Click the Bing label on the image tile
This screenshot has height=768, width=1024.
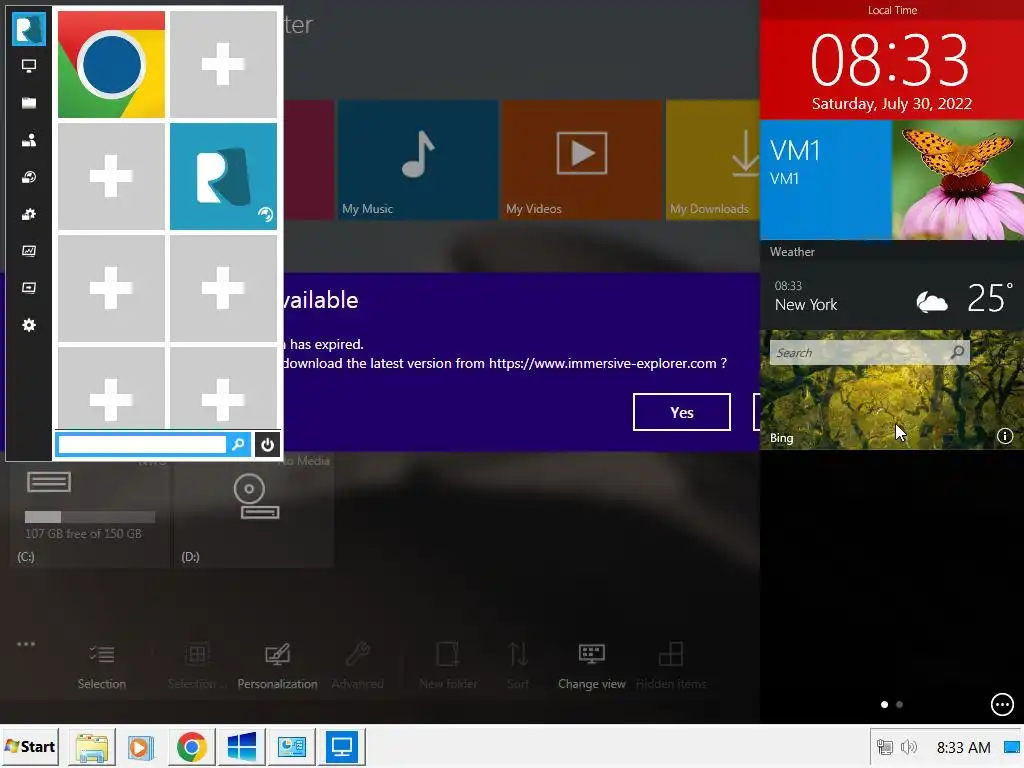(781, 438)
